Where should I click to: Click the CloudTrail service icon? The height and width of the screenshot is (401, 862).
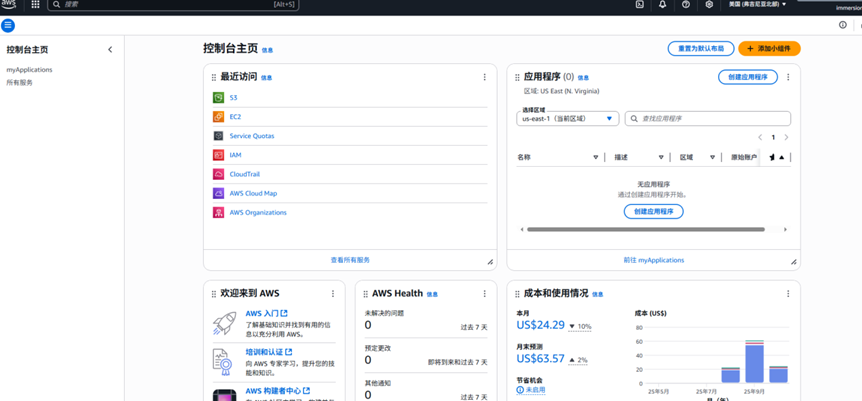click(218, 174)
